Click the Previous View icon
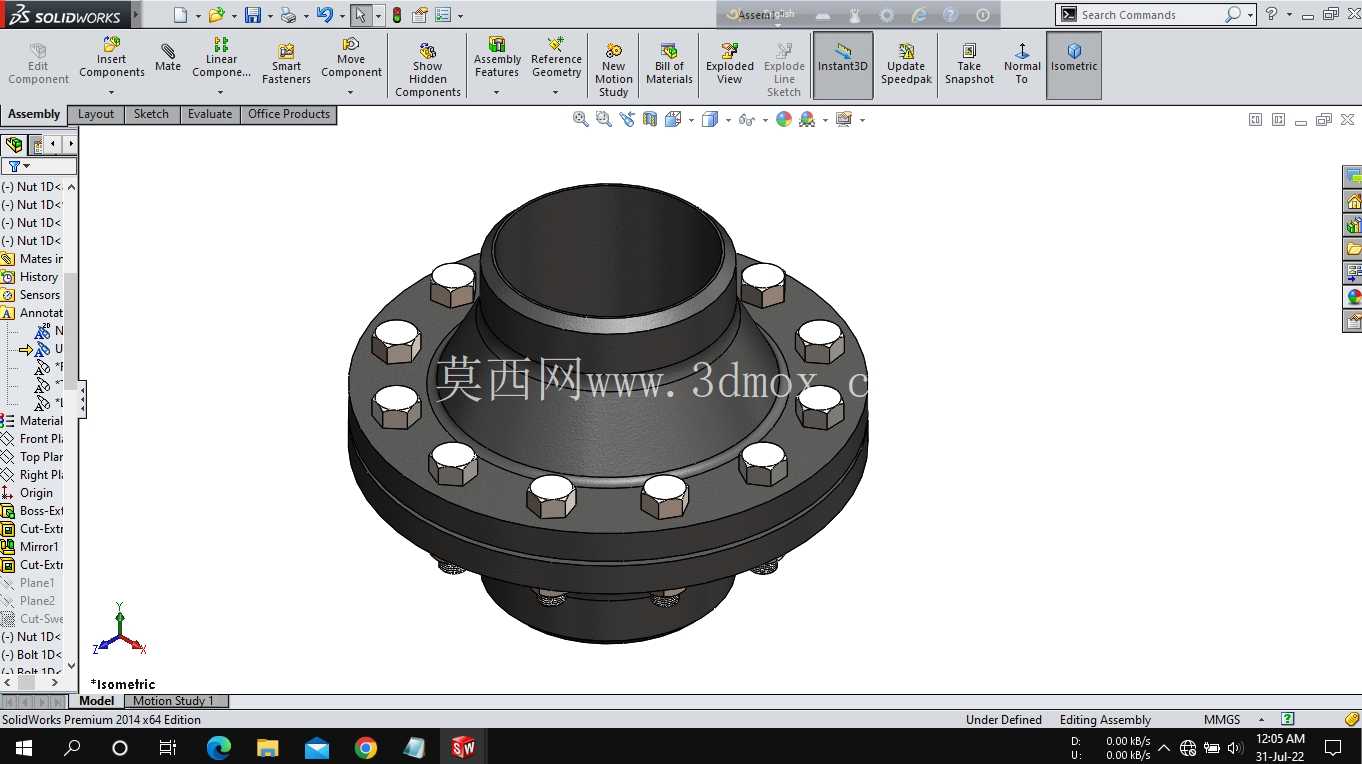1362x764 pixels. pyautogui.click(x=627, y=119)
